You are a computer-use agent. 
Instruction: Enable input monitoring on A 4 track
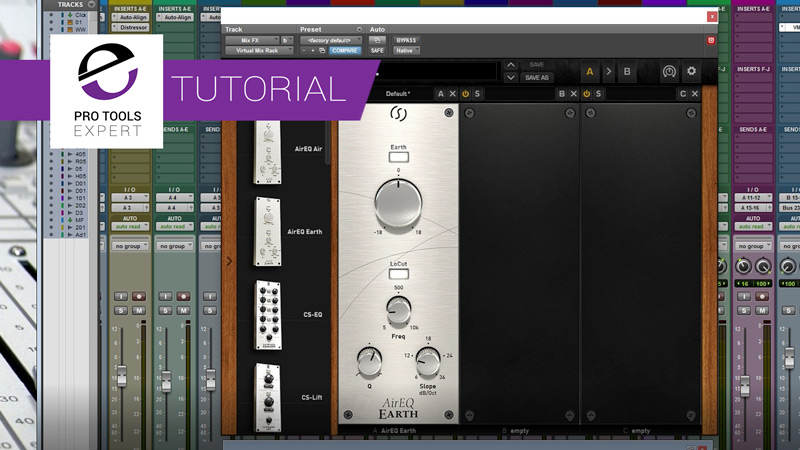(165, 296)
